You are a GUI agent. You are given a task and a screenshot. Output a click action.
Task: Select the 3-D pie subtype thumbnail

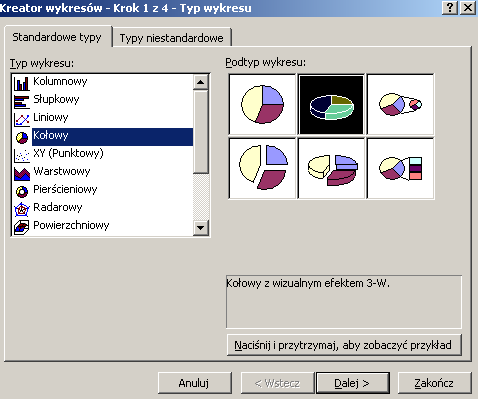[331, 104]
